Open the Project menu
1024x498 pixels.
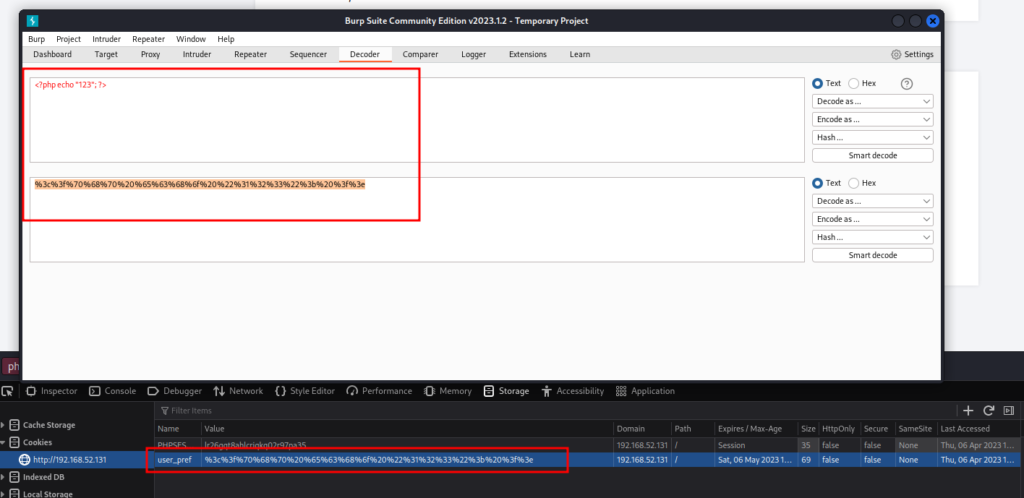(69, 39)
